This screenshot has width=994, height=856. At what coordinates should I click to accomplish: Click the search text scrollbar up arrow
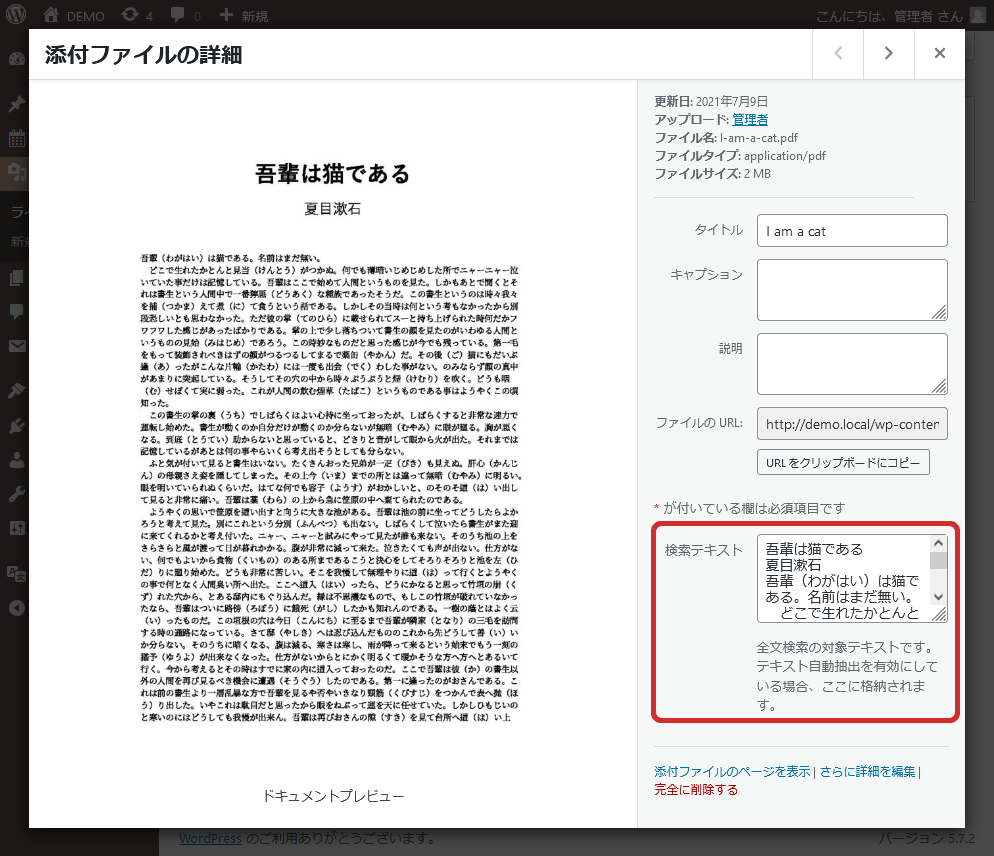pos(939,543)
